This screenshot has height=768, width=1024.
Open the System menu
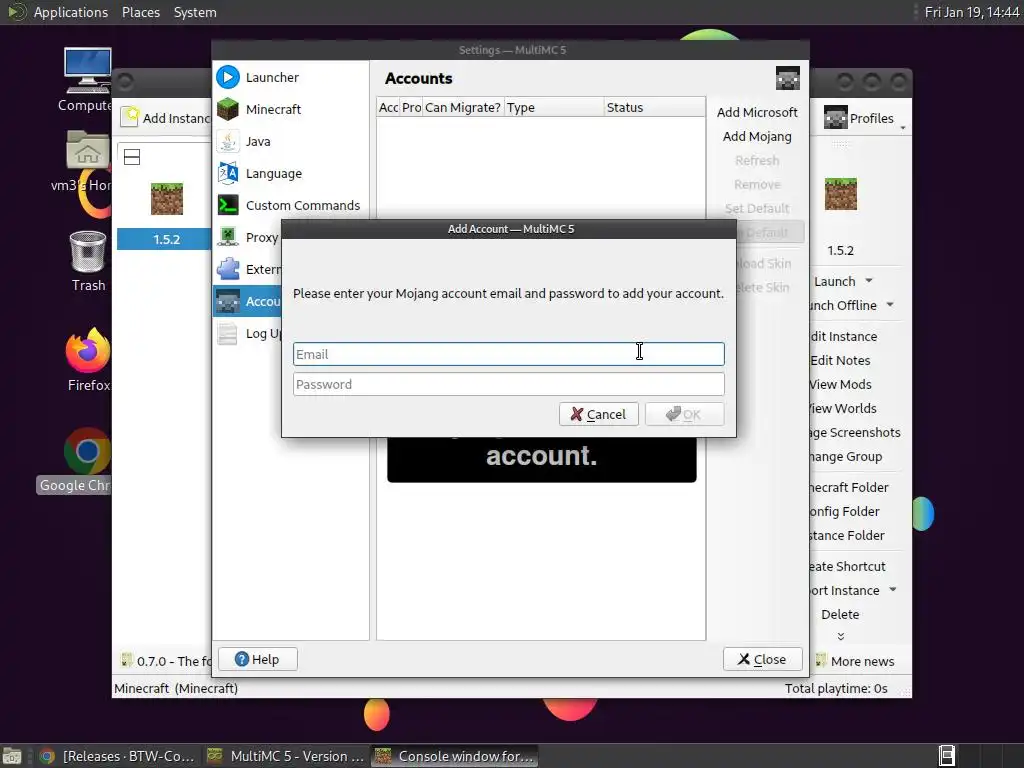195,12
